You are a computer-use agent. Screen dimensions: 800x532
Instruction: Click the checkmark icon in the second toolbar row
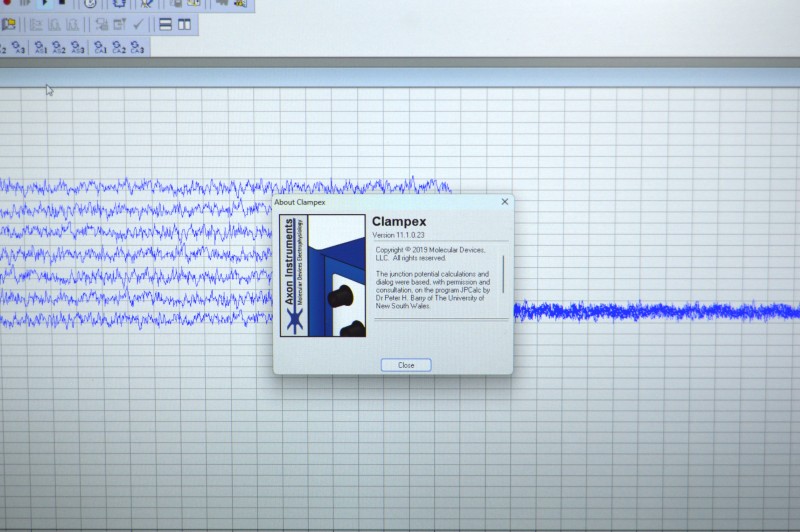click(x=139, y=24)
